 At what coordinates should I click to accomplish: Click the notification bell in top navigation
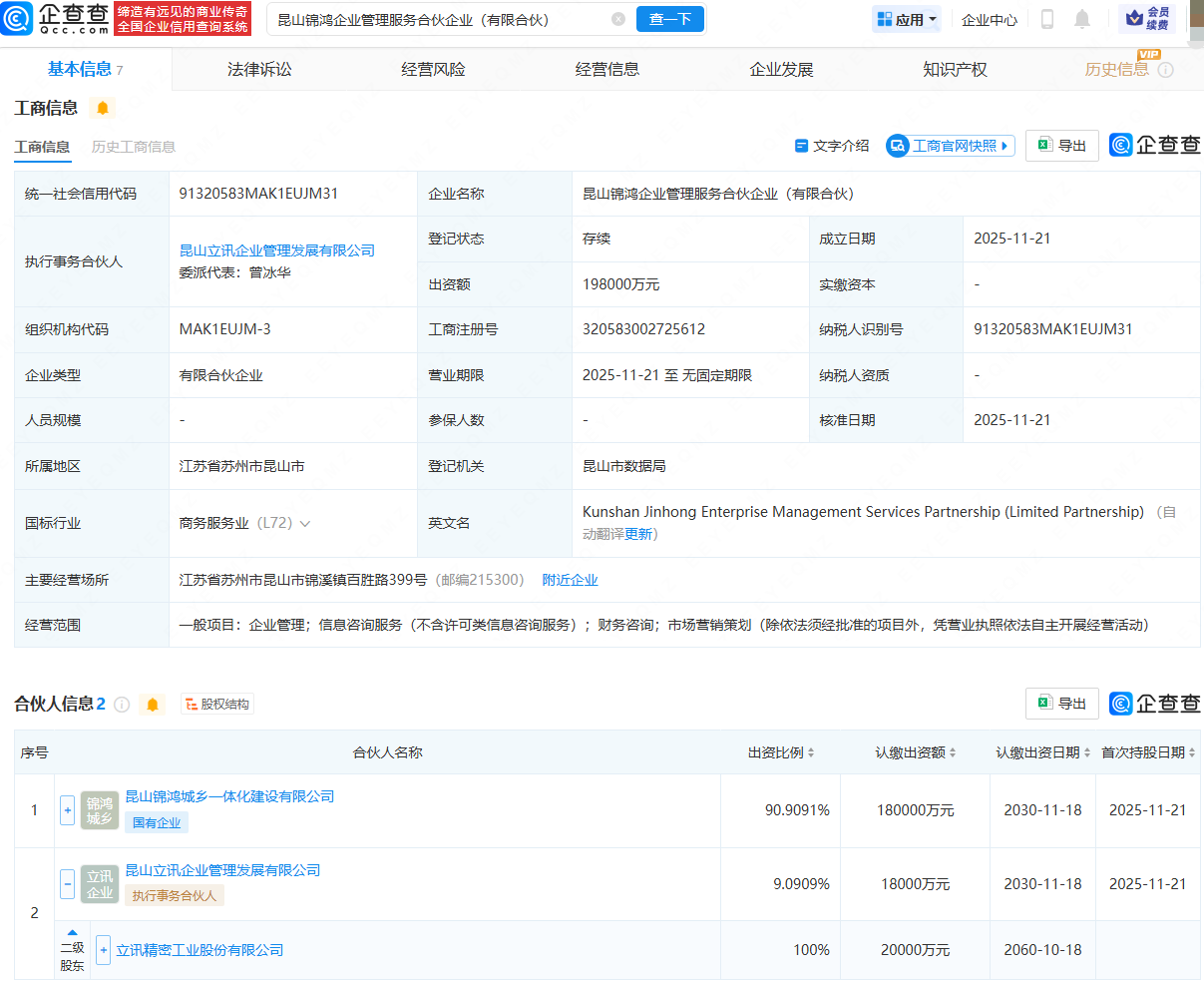click(x=1084, y=19)
